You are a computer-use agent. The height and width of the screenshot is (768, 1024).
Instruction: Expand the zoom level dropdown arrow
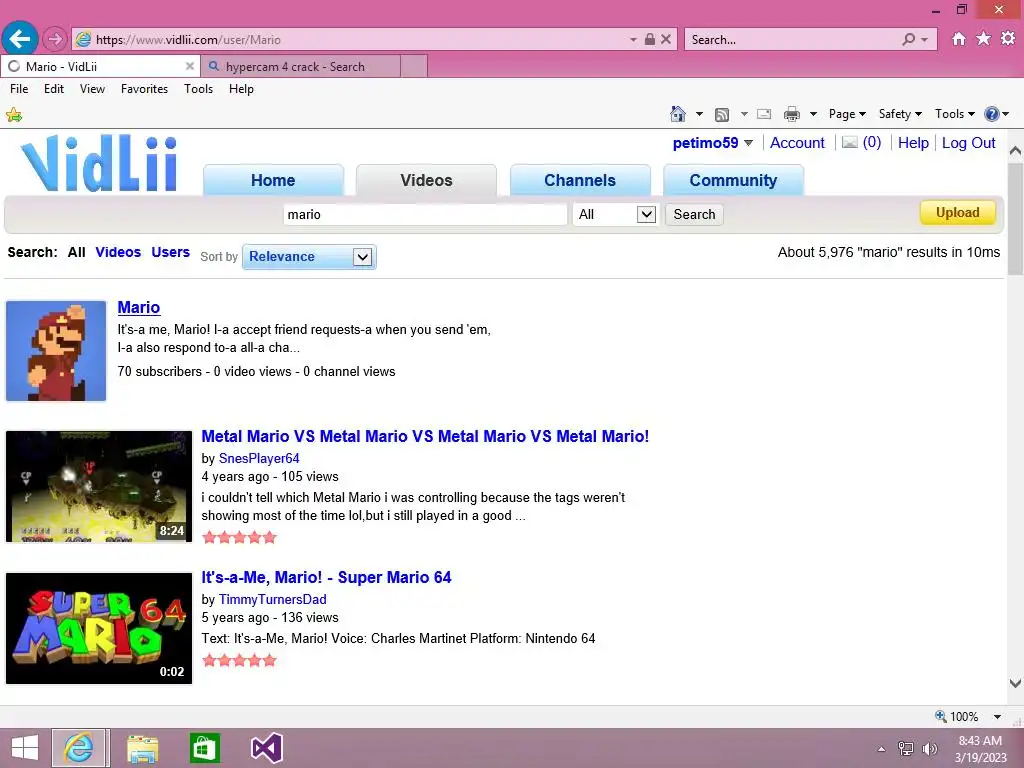tap(997, 716)
